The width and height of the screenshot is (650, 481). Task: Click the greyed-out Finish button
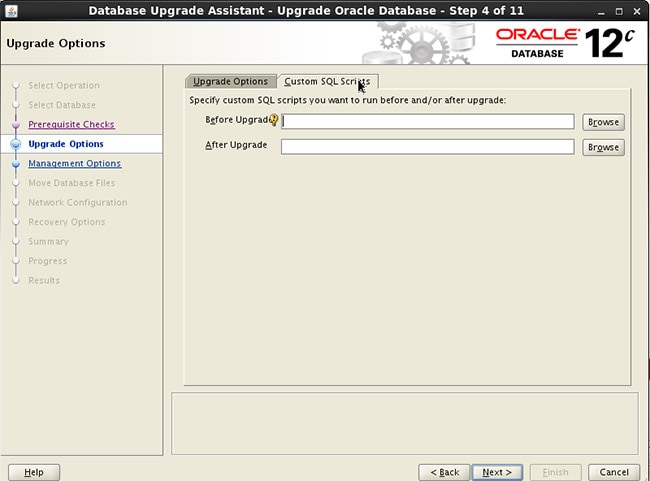click(555, 472)
